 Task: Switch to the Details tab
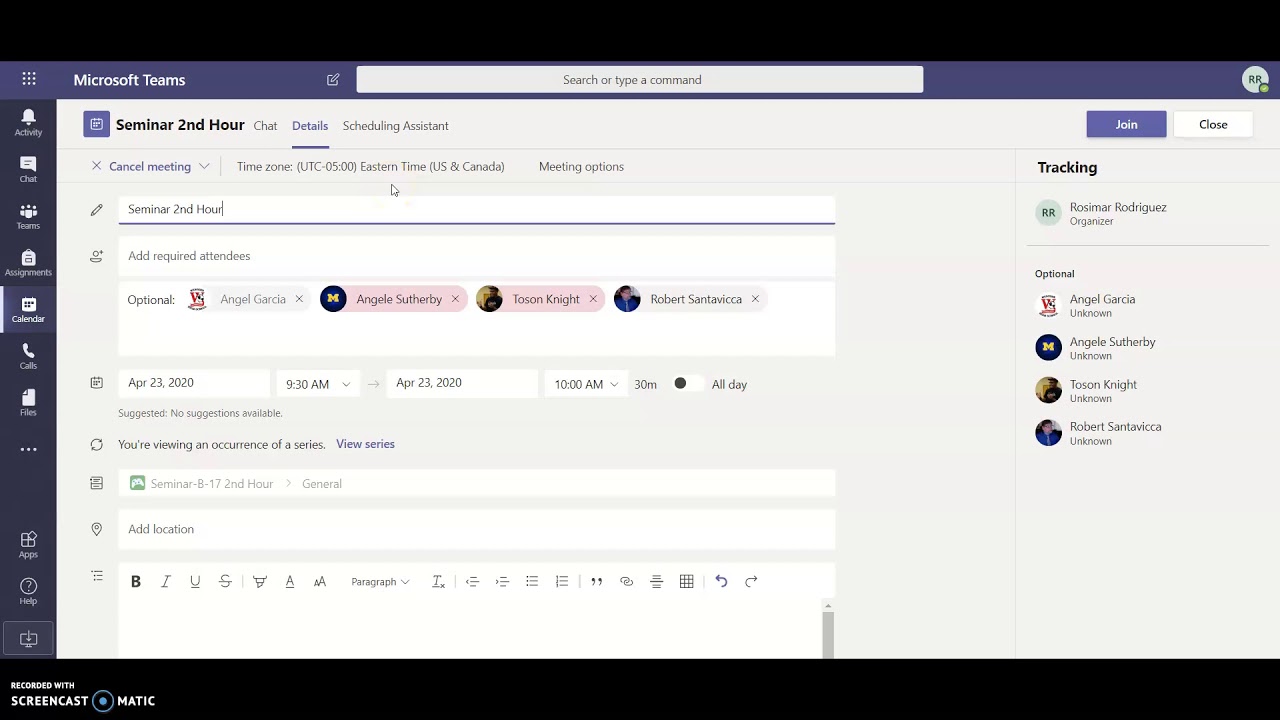(x=310, y=126)
